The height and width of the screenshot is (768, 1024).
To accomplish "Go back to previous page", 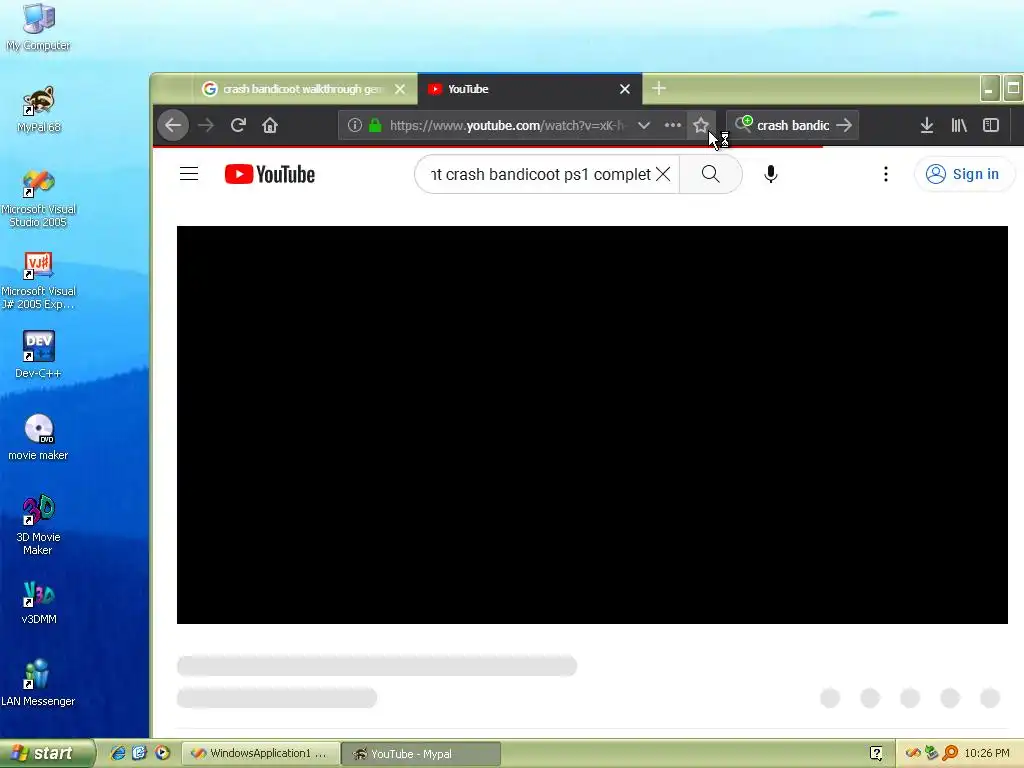I will click(173, 125).
